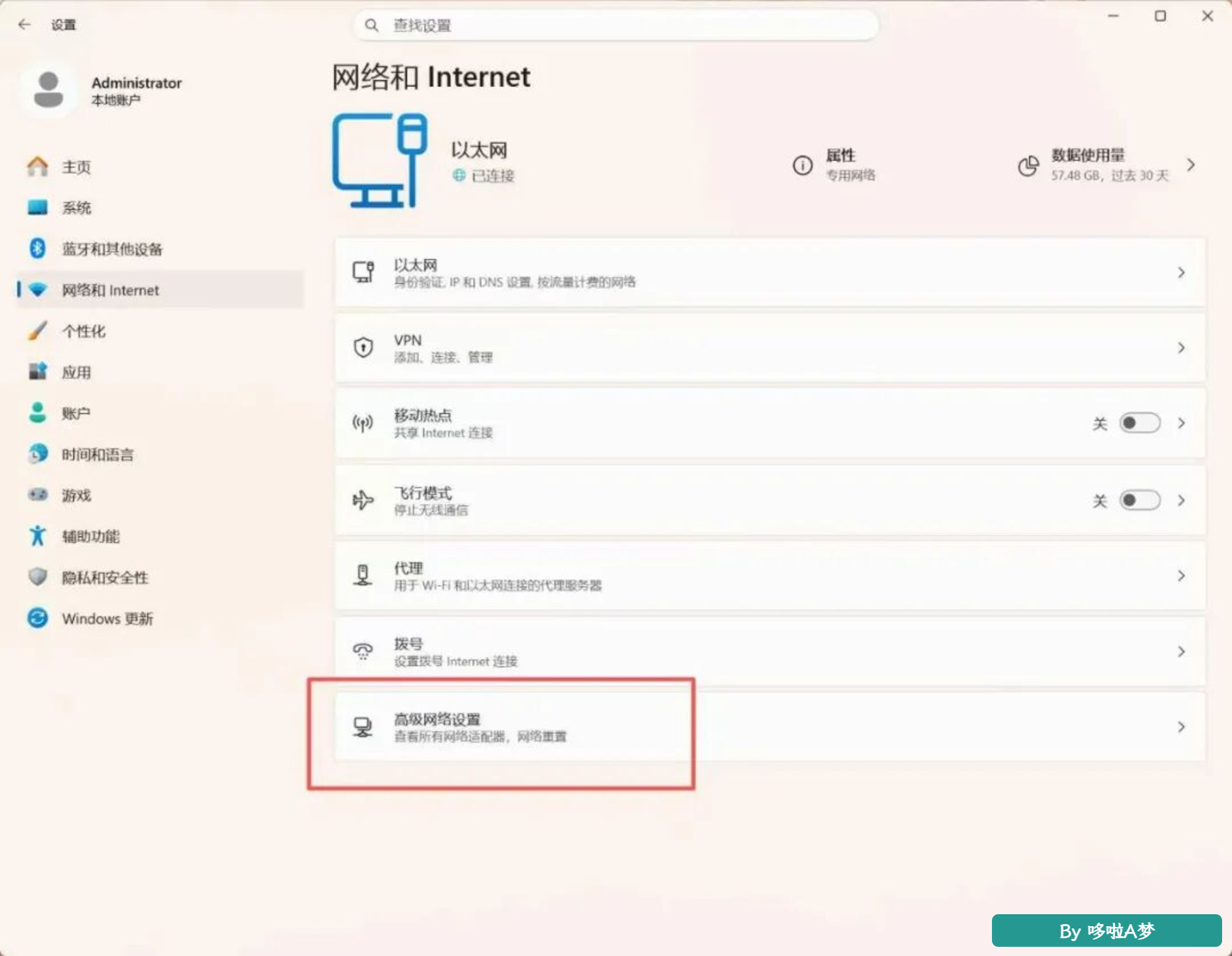Click the Bluetooth icon in sidebar

click(x=38, y=249)
